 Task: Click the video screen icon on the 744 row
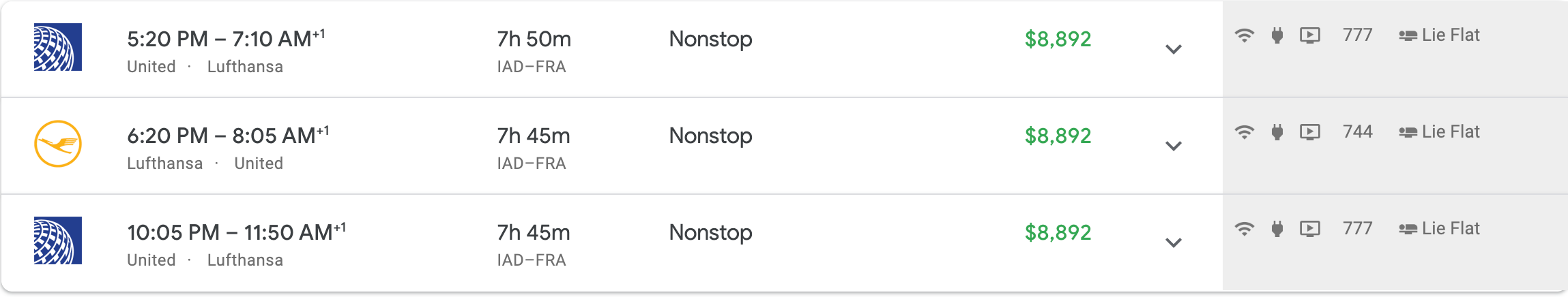coord(1309,132)
